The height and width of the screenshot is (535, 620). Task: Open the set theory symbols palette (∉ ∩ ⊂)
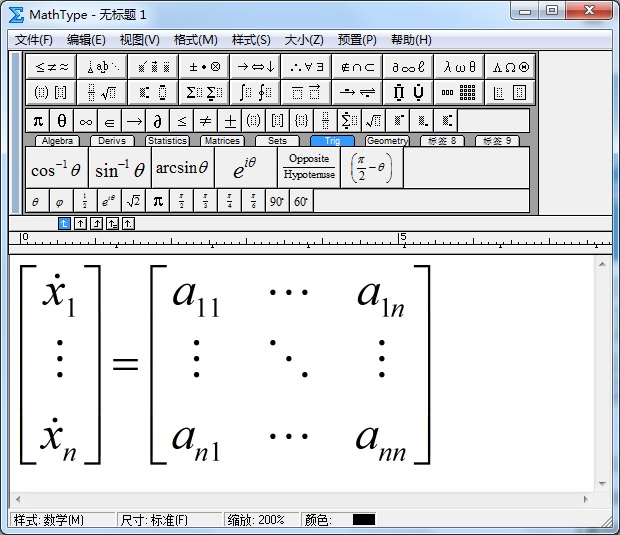point(356,67)
